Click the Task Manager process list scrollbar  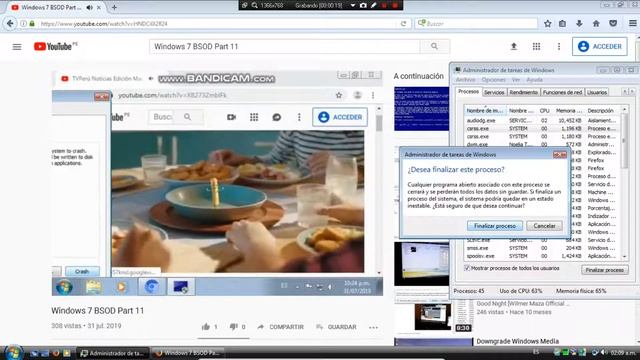click(624, 183)
